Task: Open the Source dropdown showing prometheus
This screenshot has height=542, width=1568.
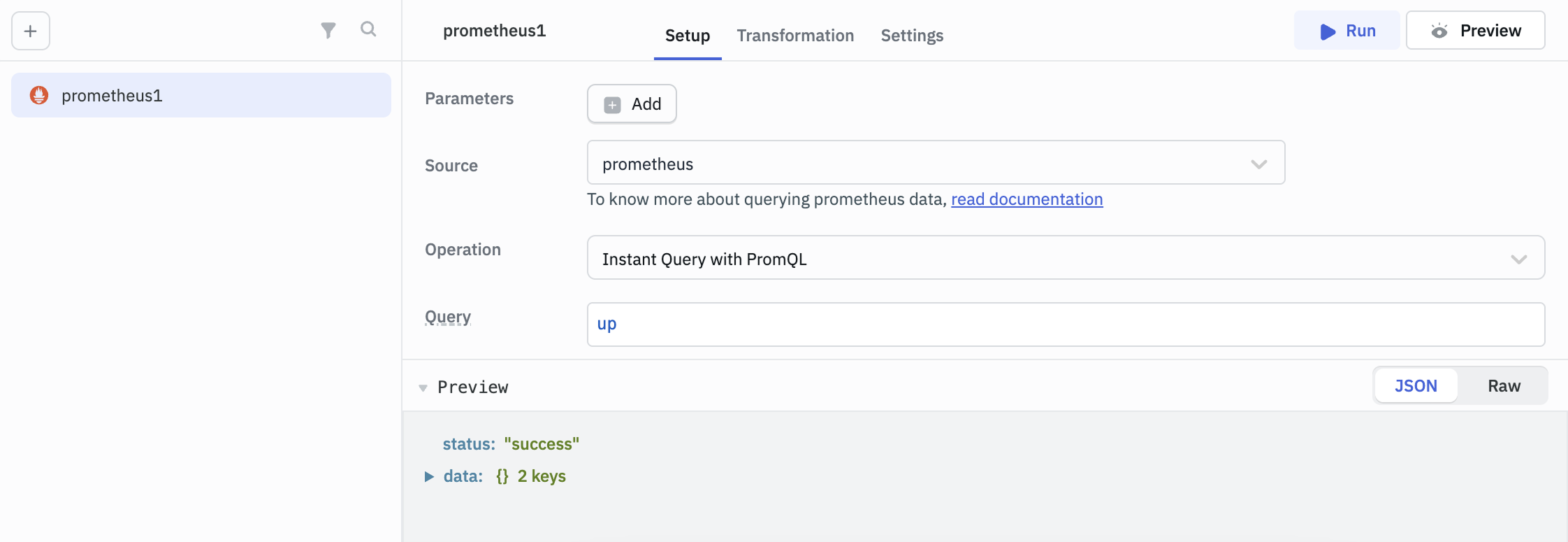Action: point(936,163)
